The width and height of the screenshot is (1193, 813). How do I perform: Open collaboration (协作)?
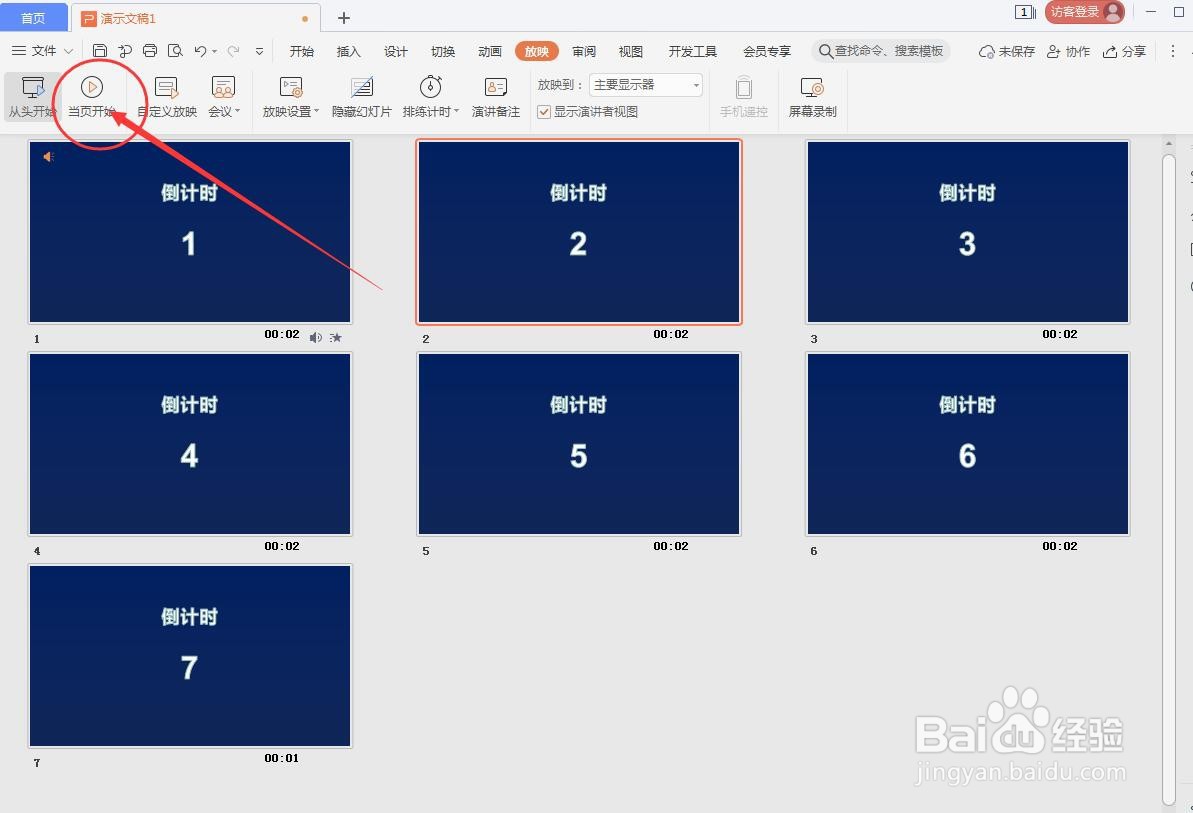click(1068, 51)
